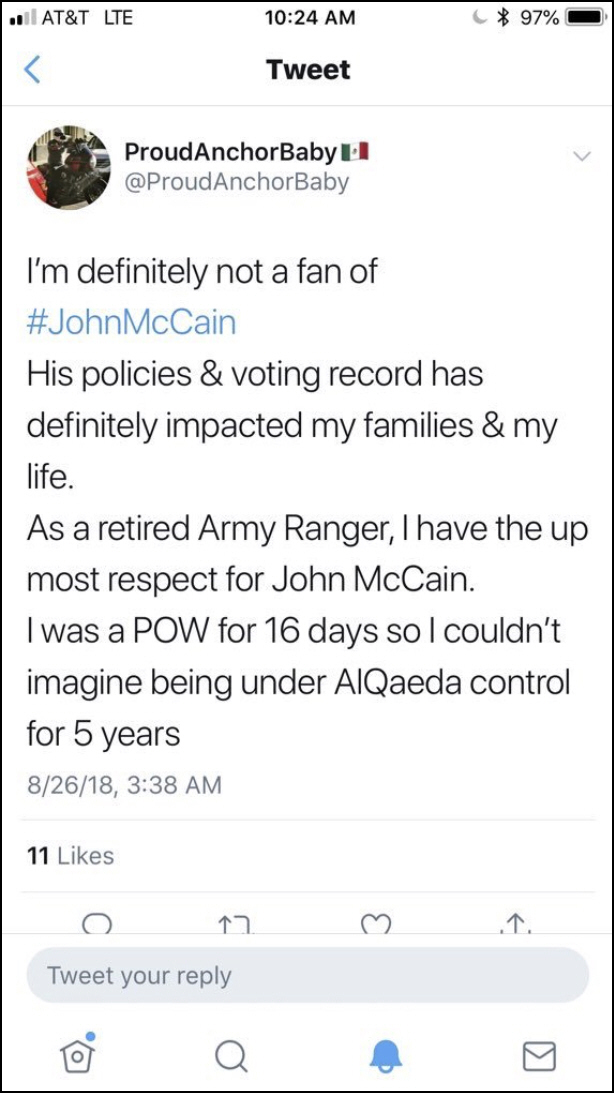The width and height of the screenshot is (614, 1093).
Task: Focus the "Tweet your reply" field
Action: [x=307, y=975]
